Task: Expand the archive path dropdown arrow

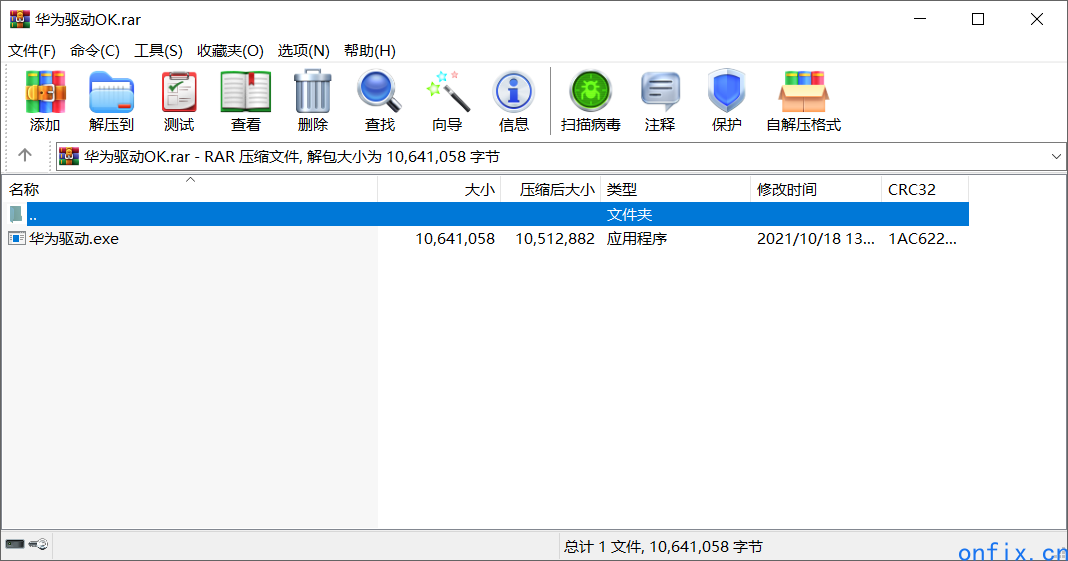Action: tap(1057, 157)
